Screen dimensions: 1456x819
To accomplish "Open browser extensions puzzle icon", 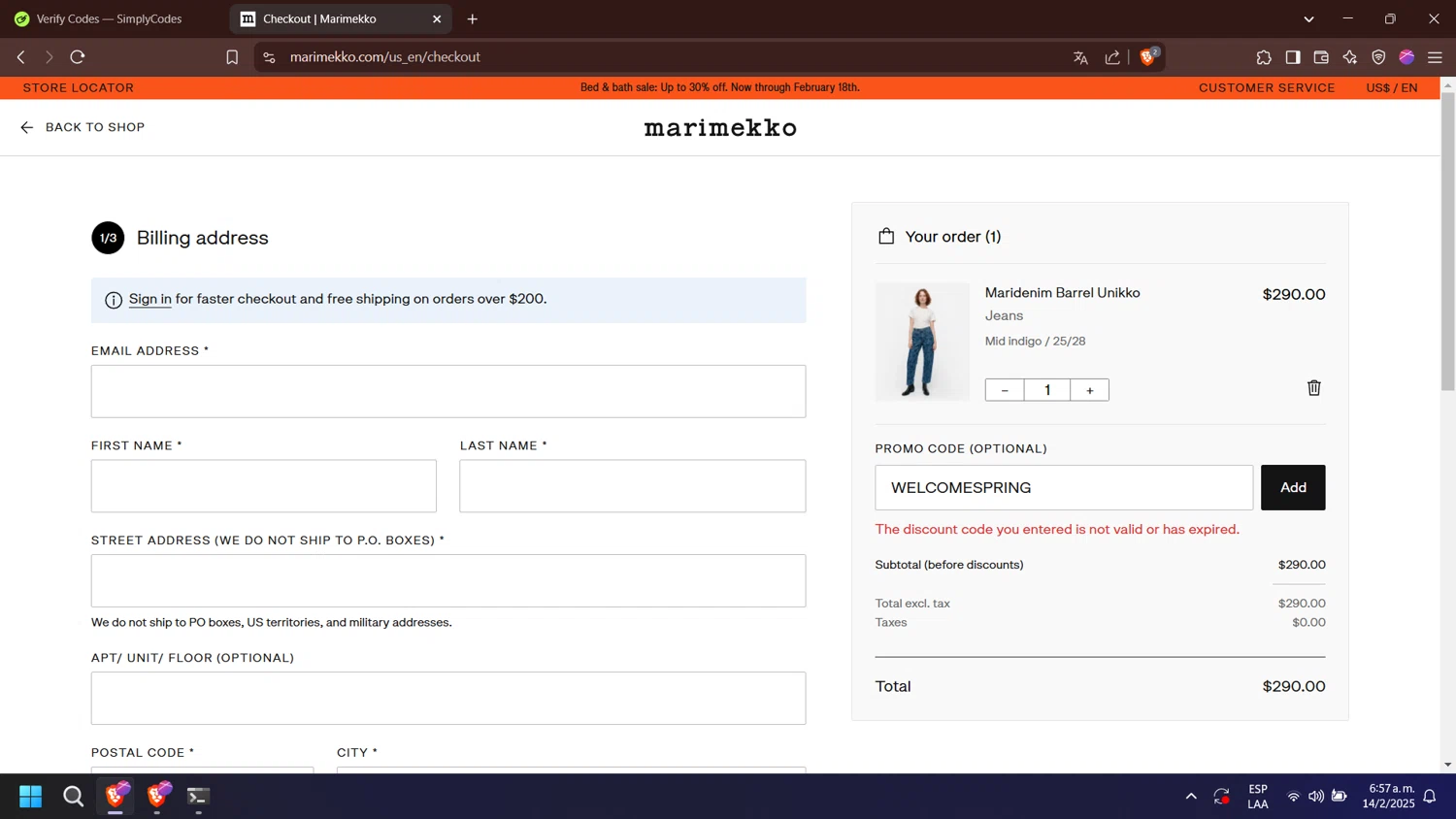I will coord(1264,57).
